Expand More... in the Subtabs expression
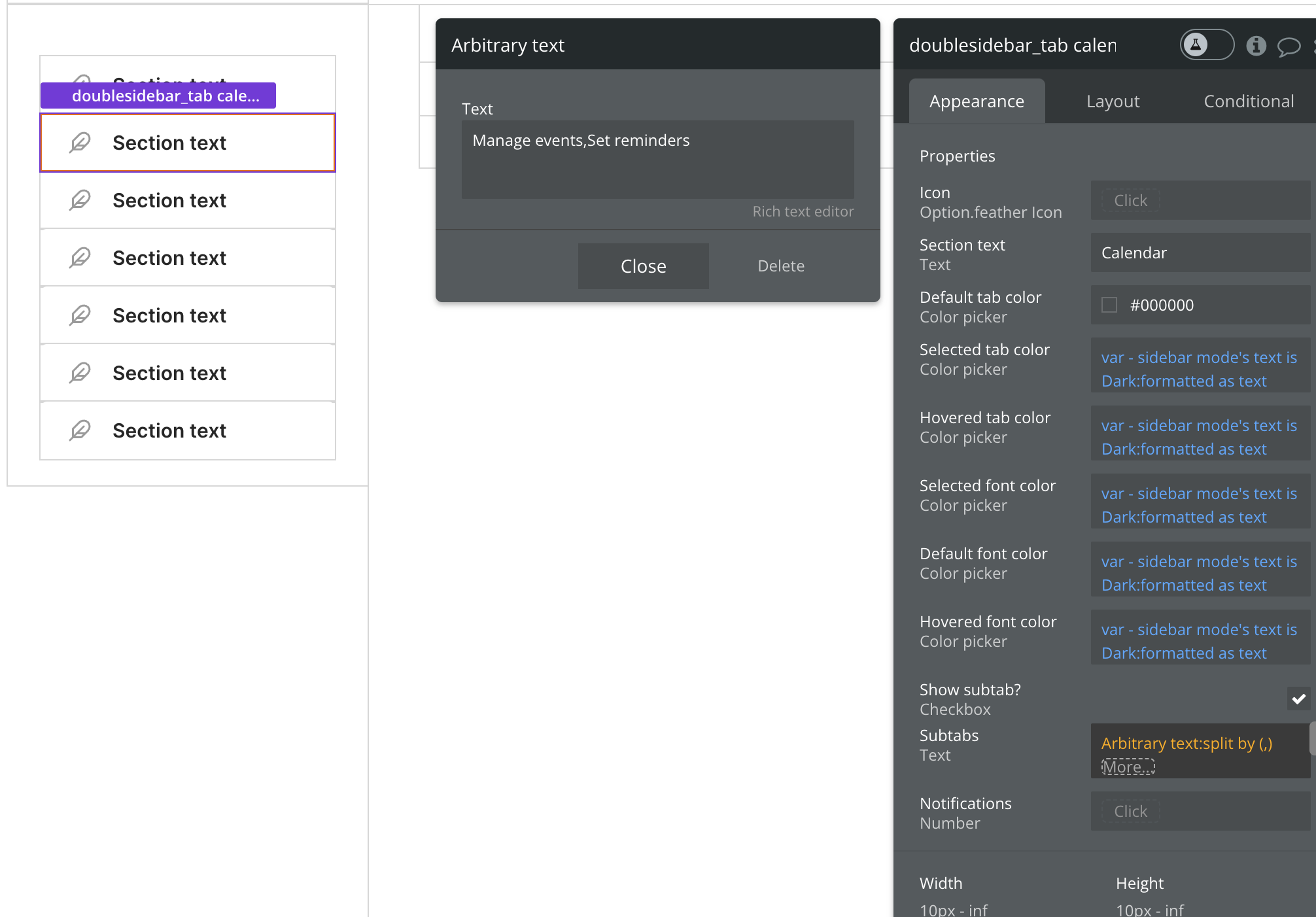 click(x=1128, y=767)
